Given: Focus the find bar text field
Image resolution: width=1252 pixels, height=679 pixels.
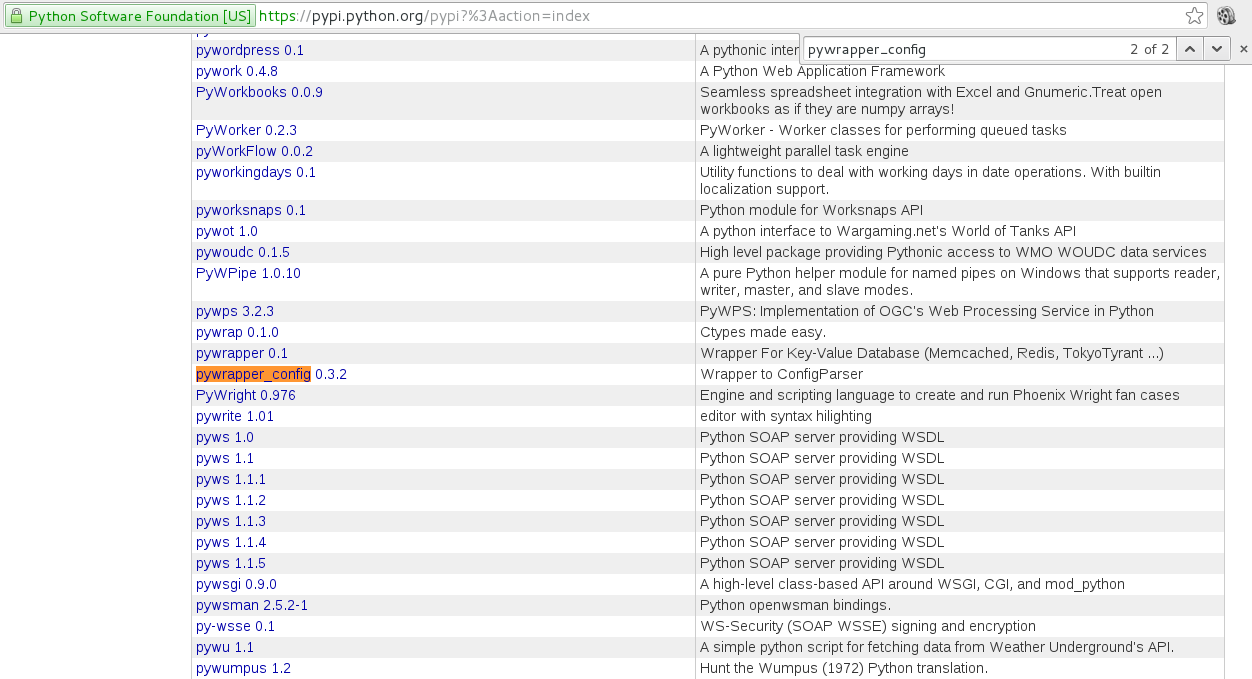Looking at the screenshot, I should [x=960, y=49].
